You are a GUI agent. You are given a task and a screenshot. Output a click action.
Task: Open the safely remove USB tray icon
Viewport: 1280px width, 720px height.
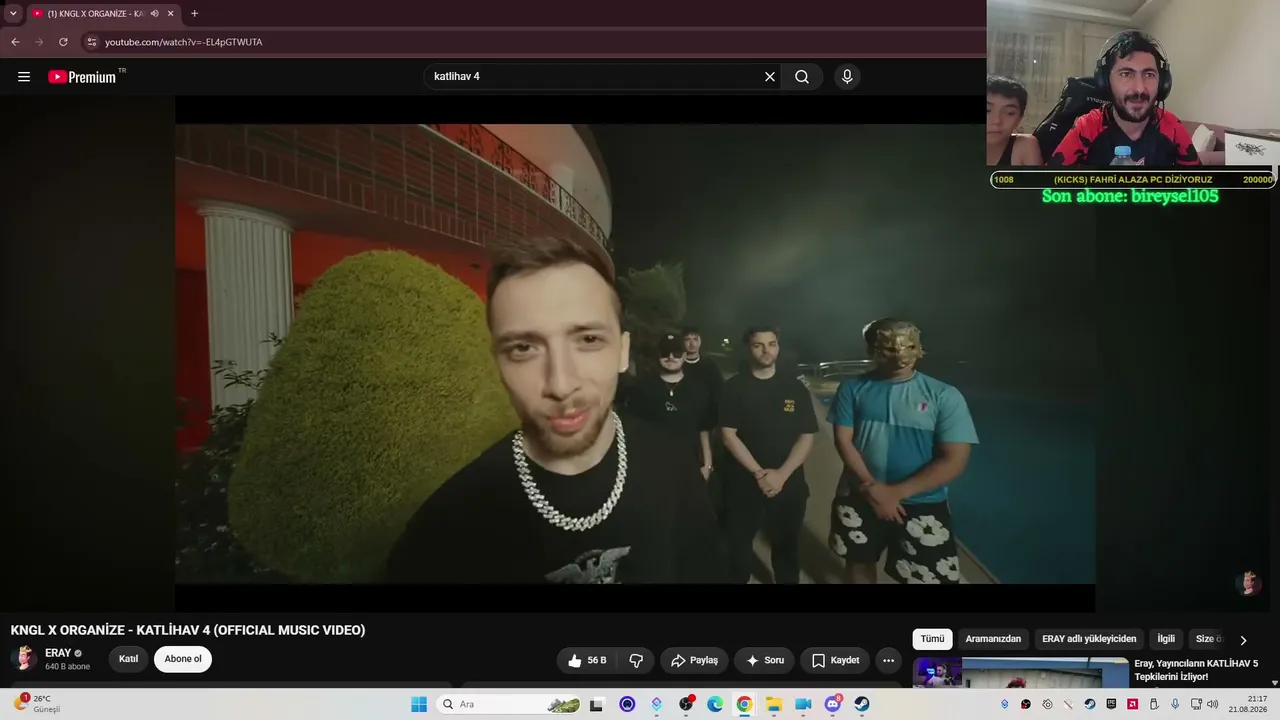tap(1154, 704)
